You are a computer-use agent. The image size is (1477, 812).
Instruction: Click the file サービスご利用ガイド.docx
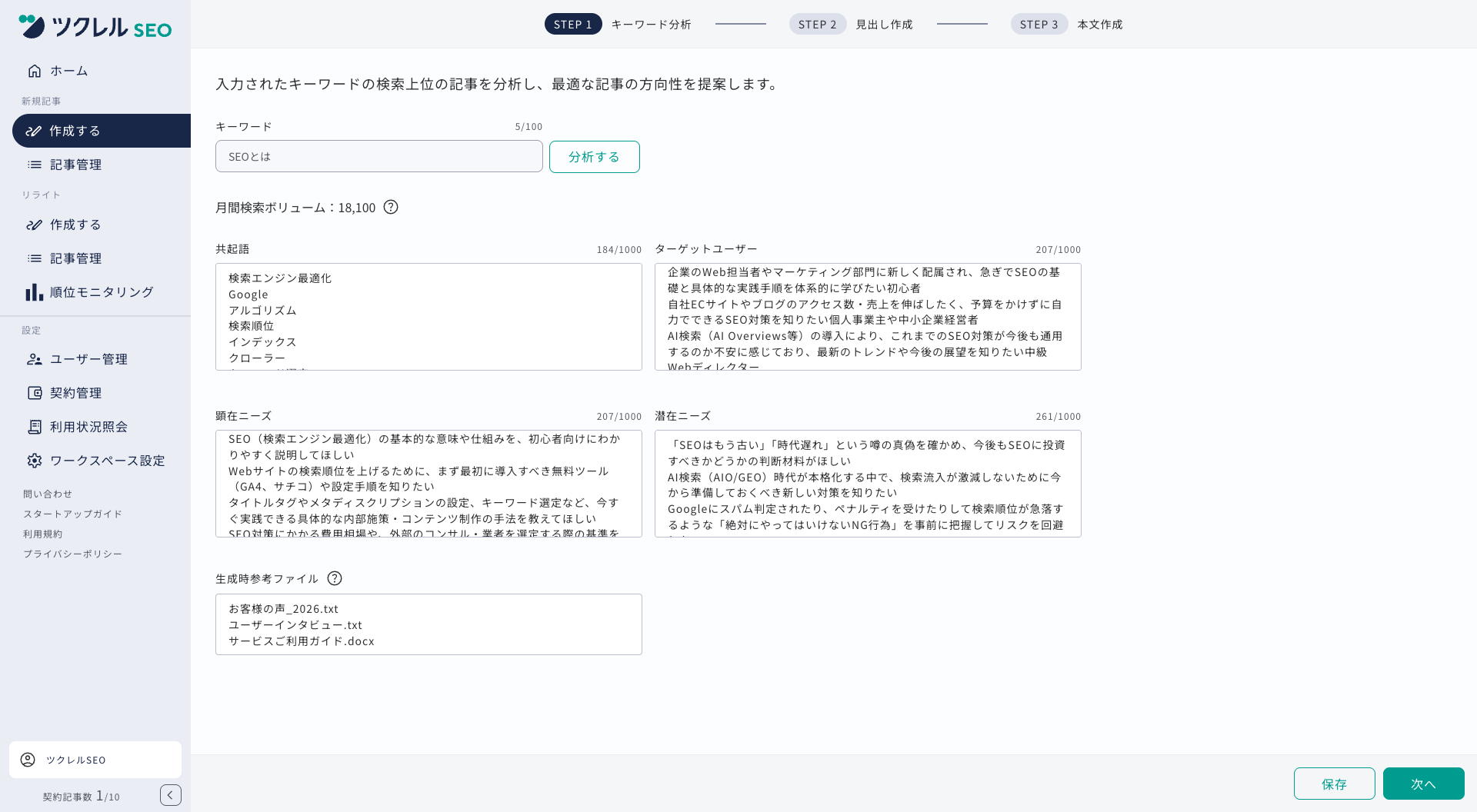click(301, 641)
